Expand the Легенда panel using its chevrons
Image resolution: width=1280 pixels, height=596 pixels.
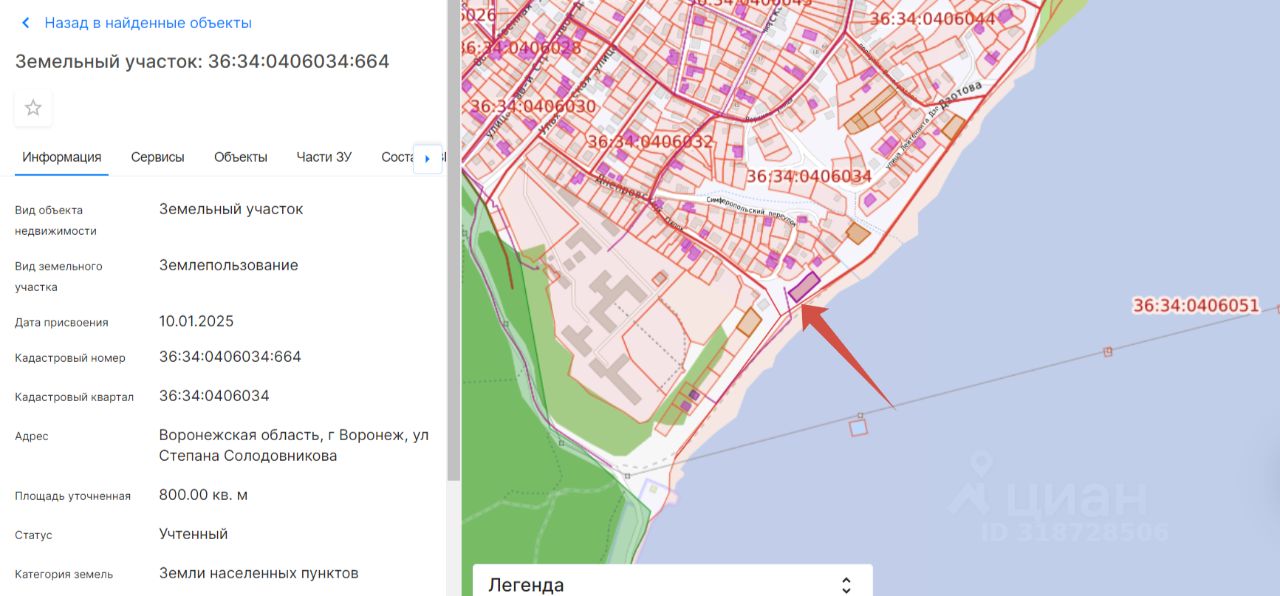(x=846, y=585)
